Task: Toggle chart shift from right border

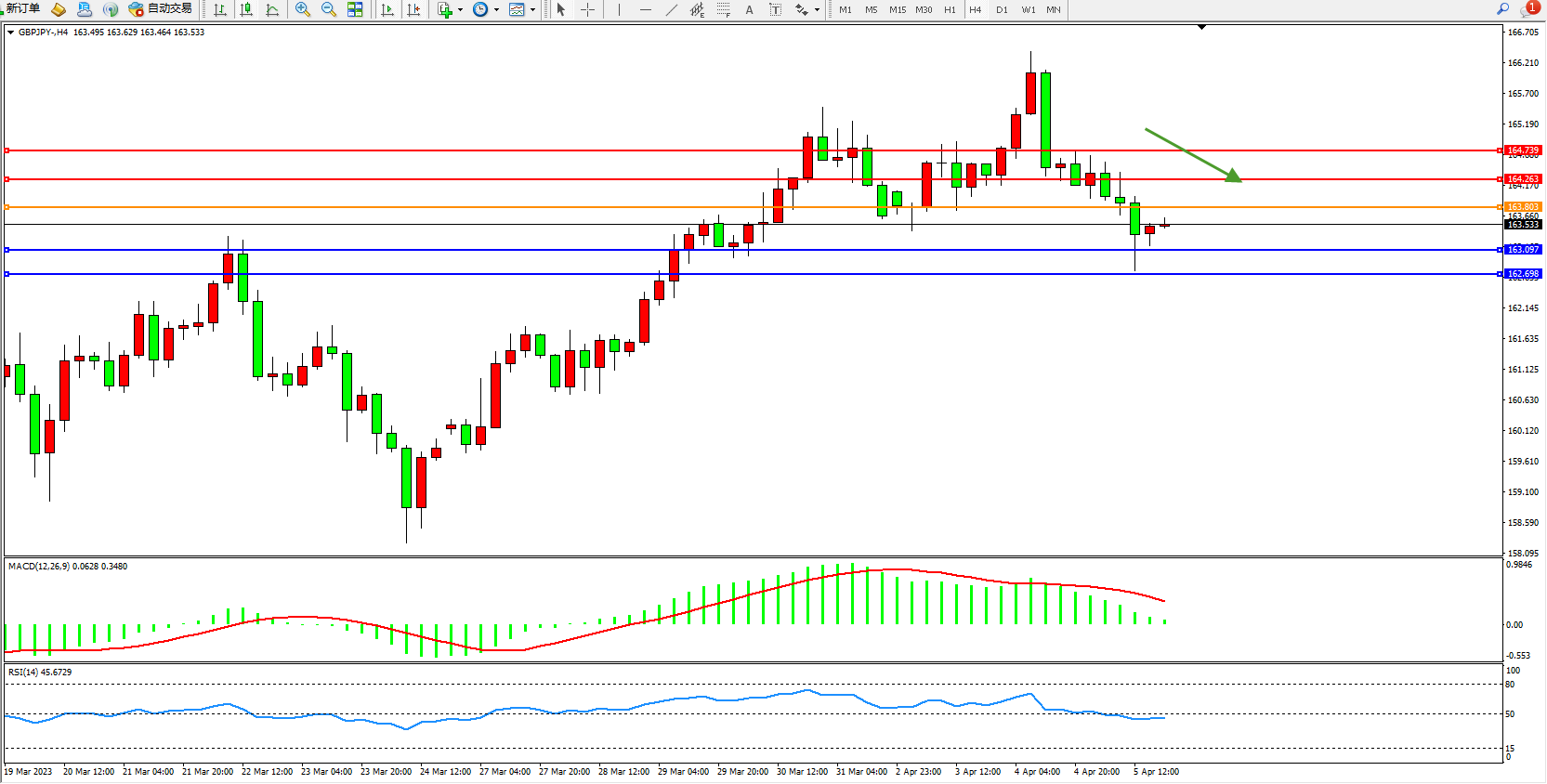Action: (413, 9)
